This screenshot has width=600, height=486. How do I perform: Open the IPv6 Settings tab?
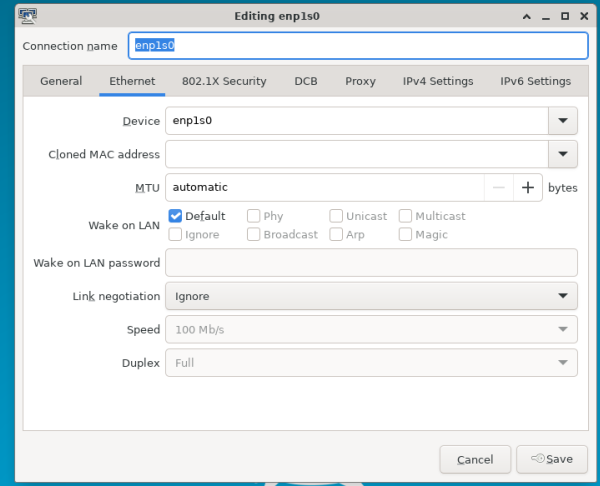click(536, 81)
